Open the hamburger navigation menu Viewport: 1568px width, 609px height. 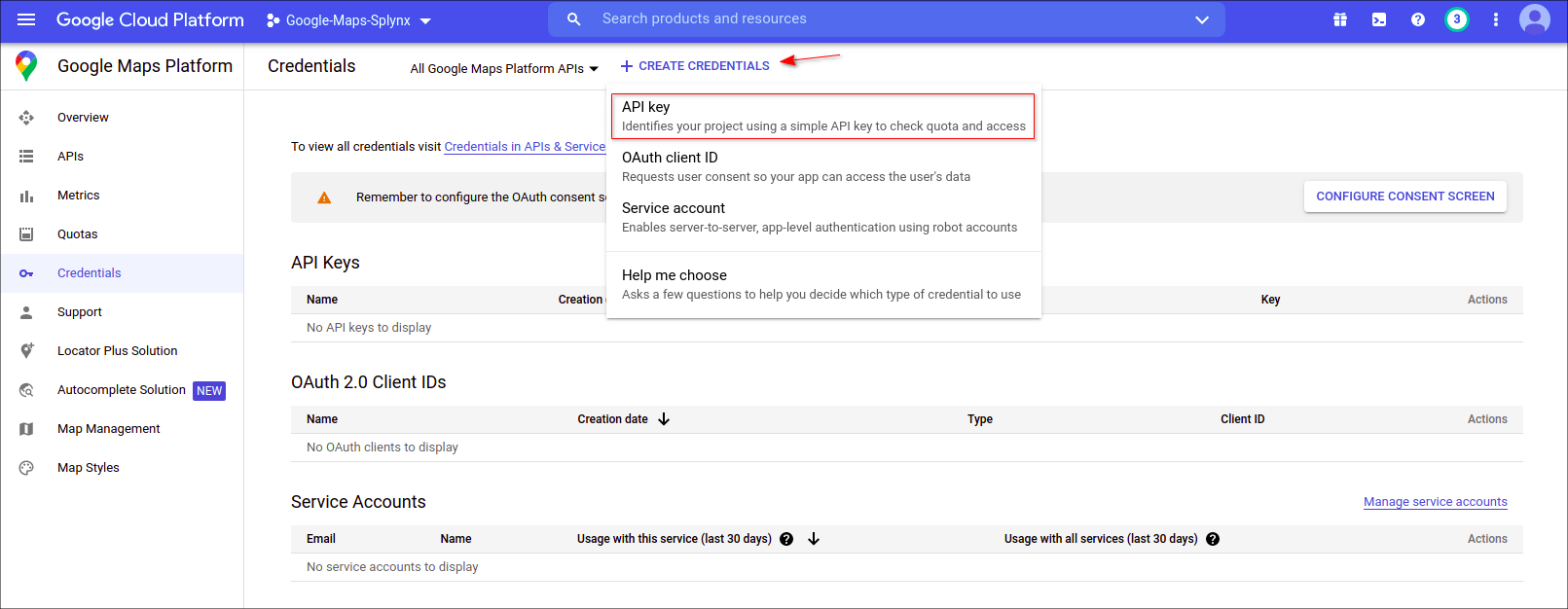(x=26, y=19)
